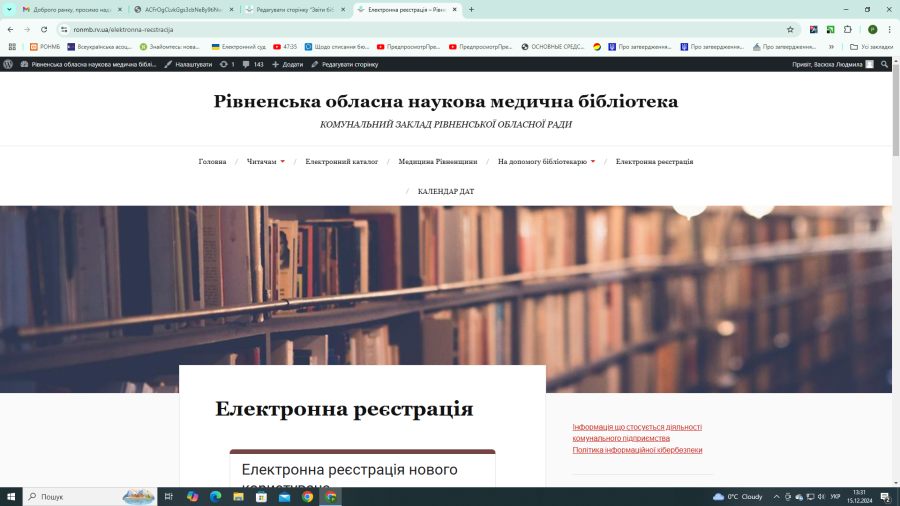Open the Mail app from the taskbar
This screenshot has height=506, width=900.
click(284, 497)
